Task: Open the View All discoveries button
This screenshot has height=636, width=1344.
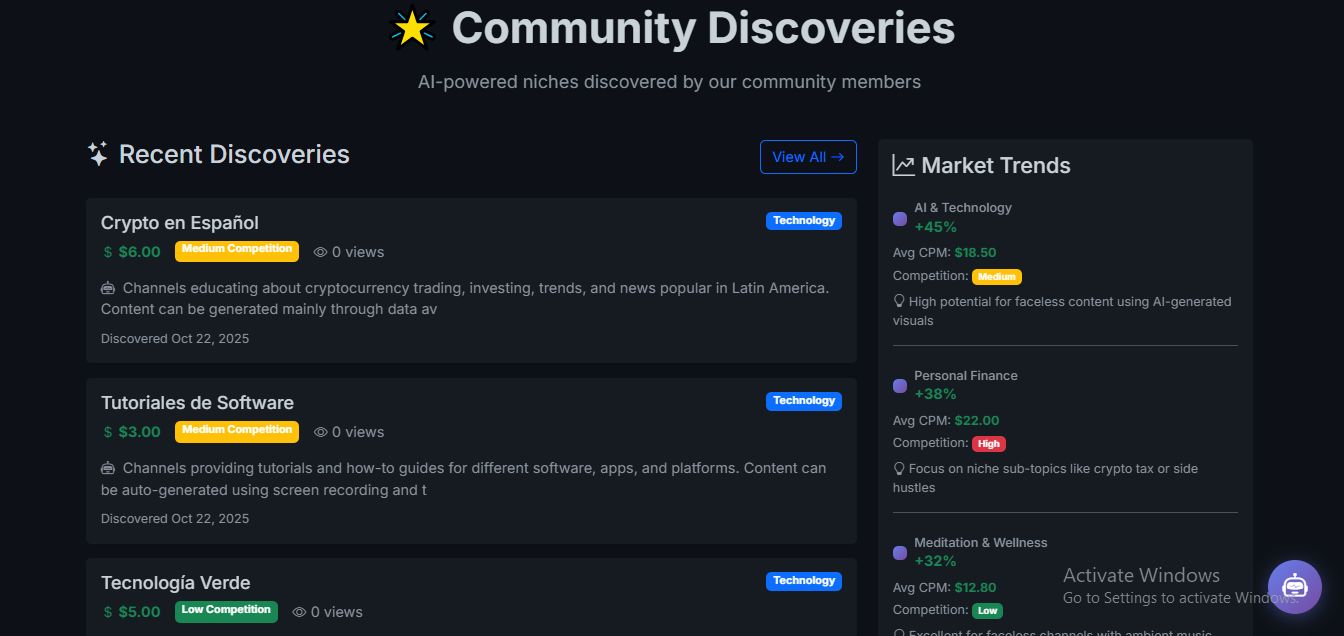Action: point(808,157)
